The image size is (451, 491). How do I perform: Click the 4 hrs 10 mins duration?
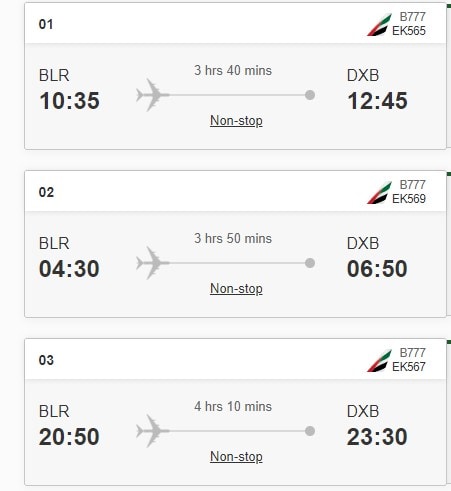point(233,406)
